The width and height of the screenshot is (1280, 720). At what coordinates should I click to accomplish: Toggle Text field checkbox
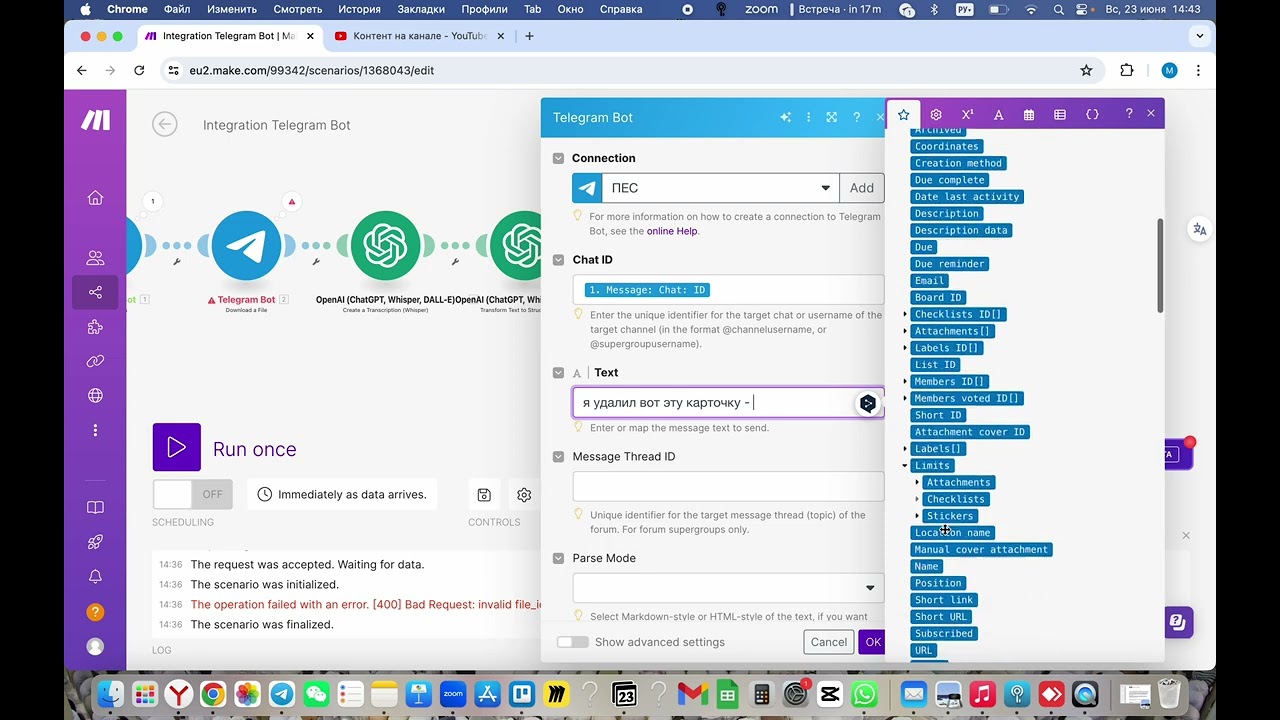(559, 373)
